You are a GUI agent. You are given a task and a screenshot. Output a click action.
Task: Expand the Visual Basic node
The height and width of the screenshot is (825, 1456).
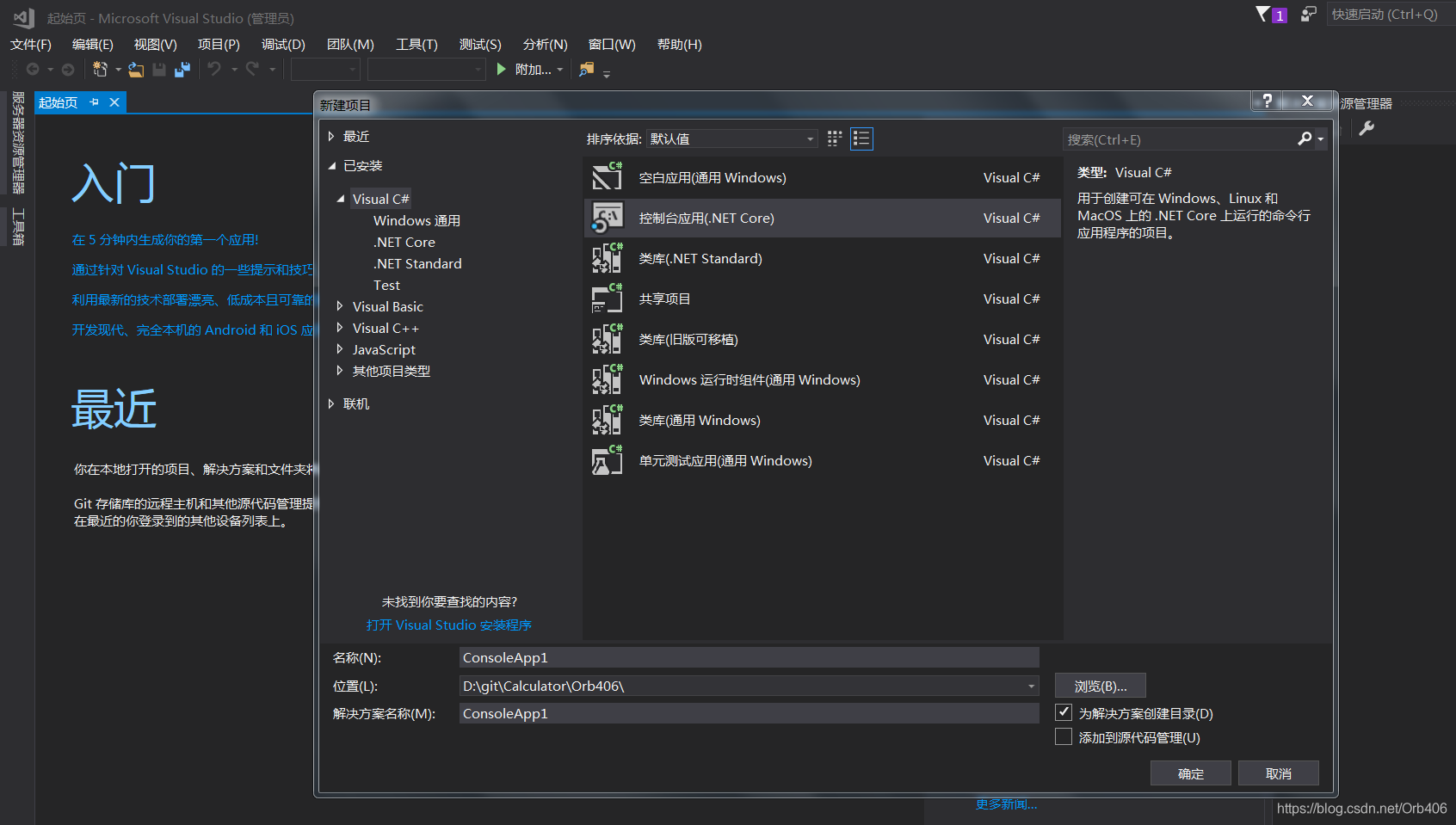pyautogui.click(x=341, y=306)
